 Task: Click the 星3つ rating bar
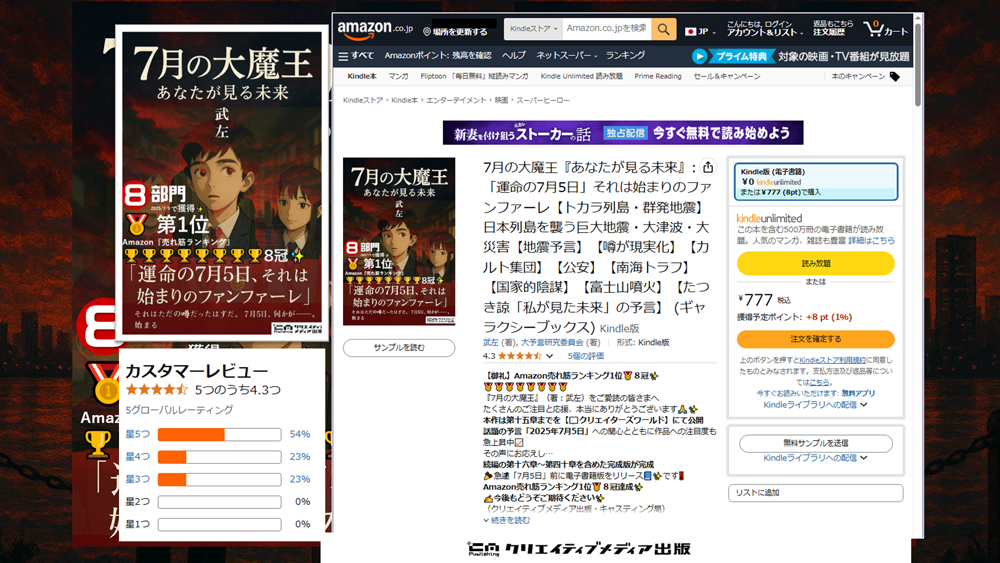[x=219, y=479]
